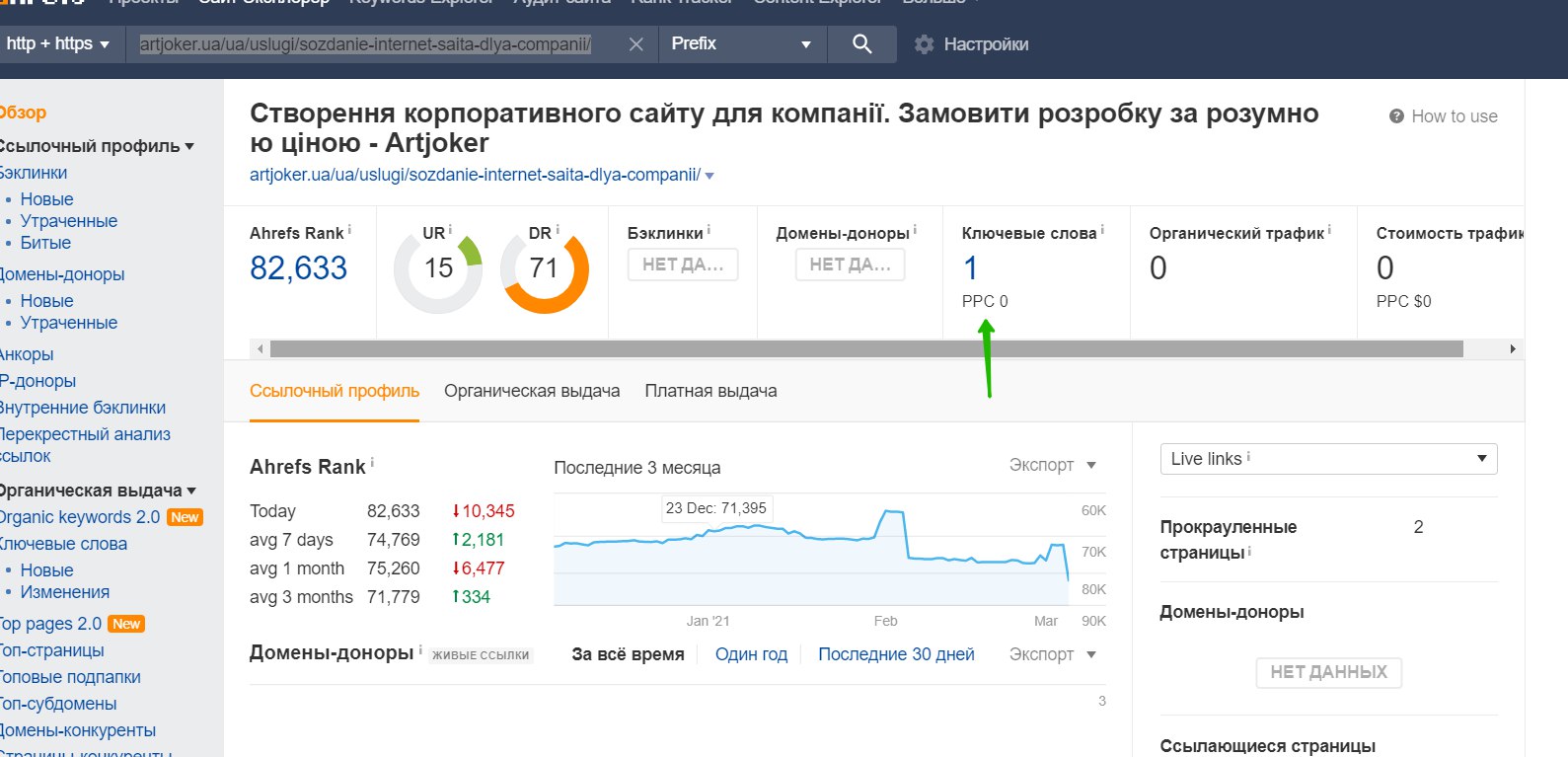Click the DR 71 gauge
Viewport: 1568px width, 757px height.
pos(545,269)
